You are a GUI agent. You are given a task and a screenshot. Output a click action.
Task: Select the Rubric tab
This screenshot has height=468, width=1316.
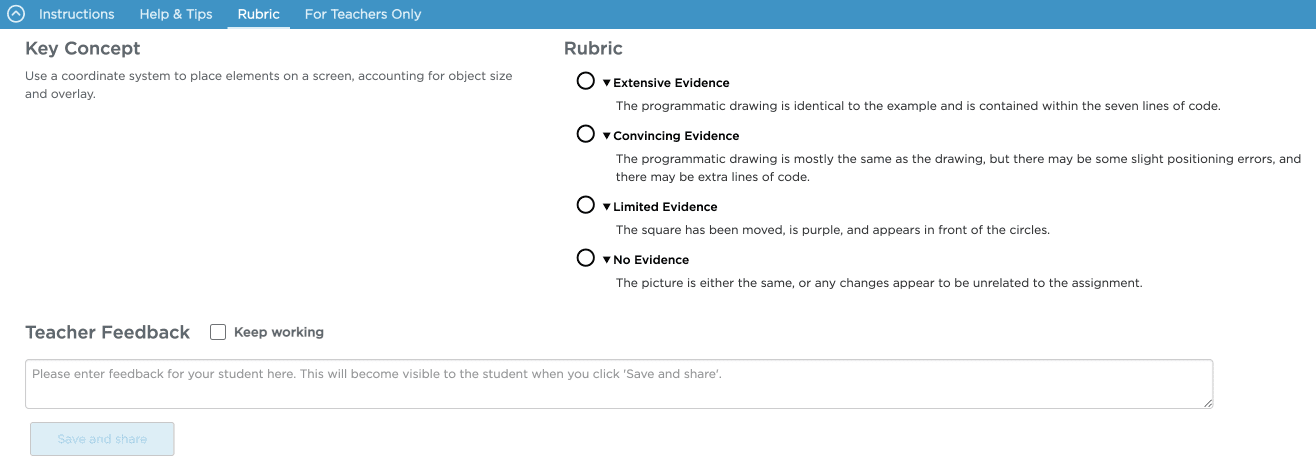(259, 14)
